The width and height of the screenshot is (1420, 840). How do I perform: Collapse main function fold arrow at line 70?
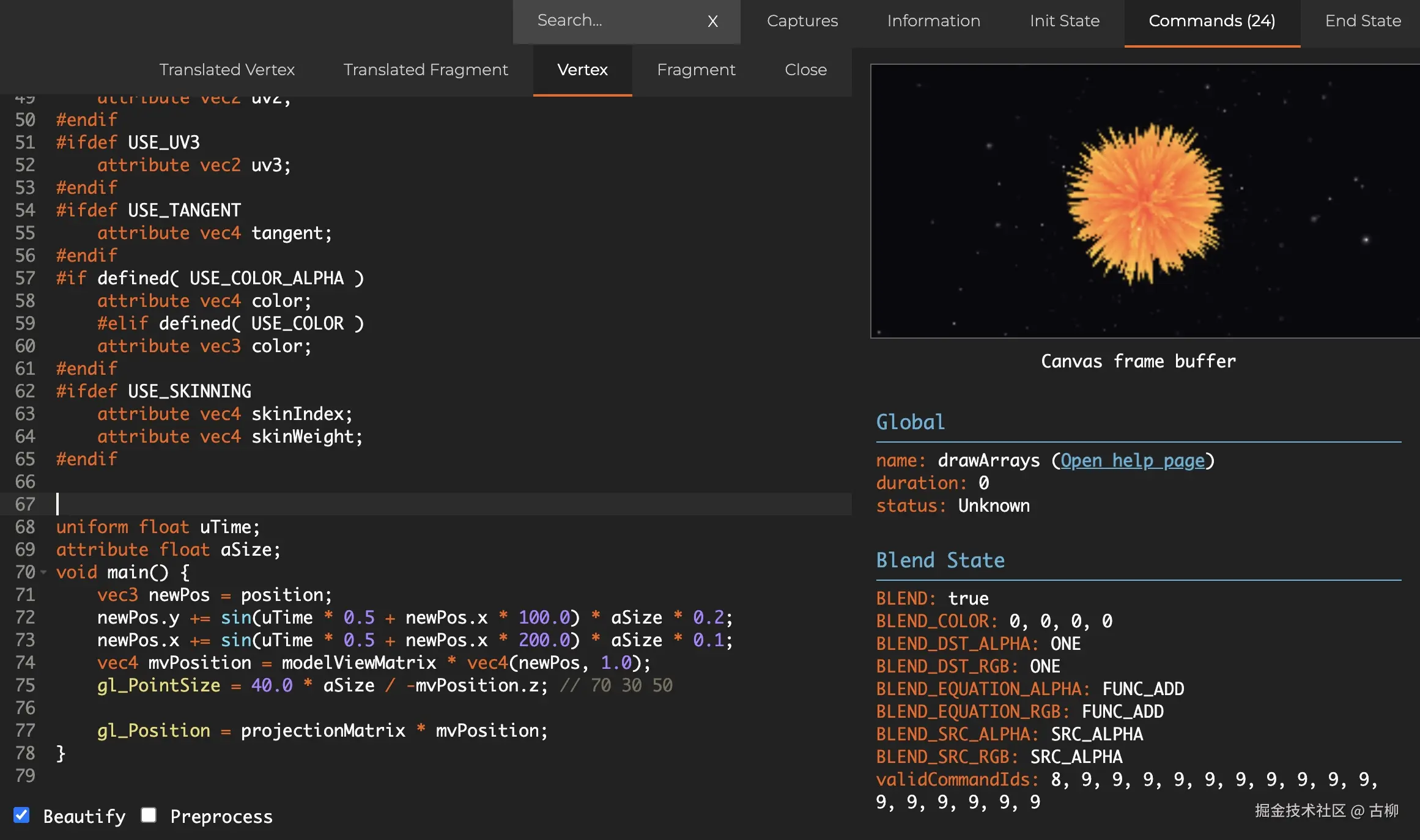[43, 573]
